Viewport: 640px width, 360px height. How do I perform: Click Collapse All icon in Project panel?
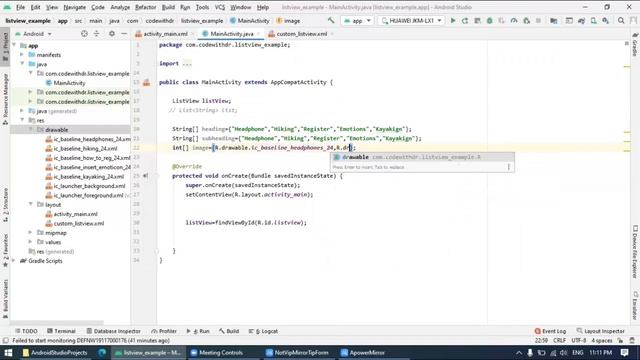coord(96,34)
